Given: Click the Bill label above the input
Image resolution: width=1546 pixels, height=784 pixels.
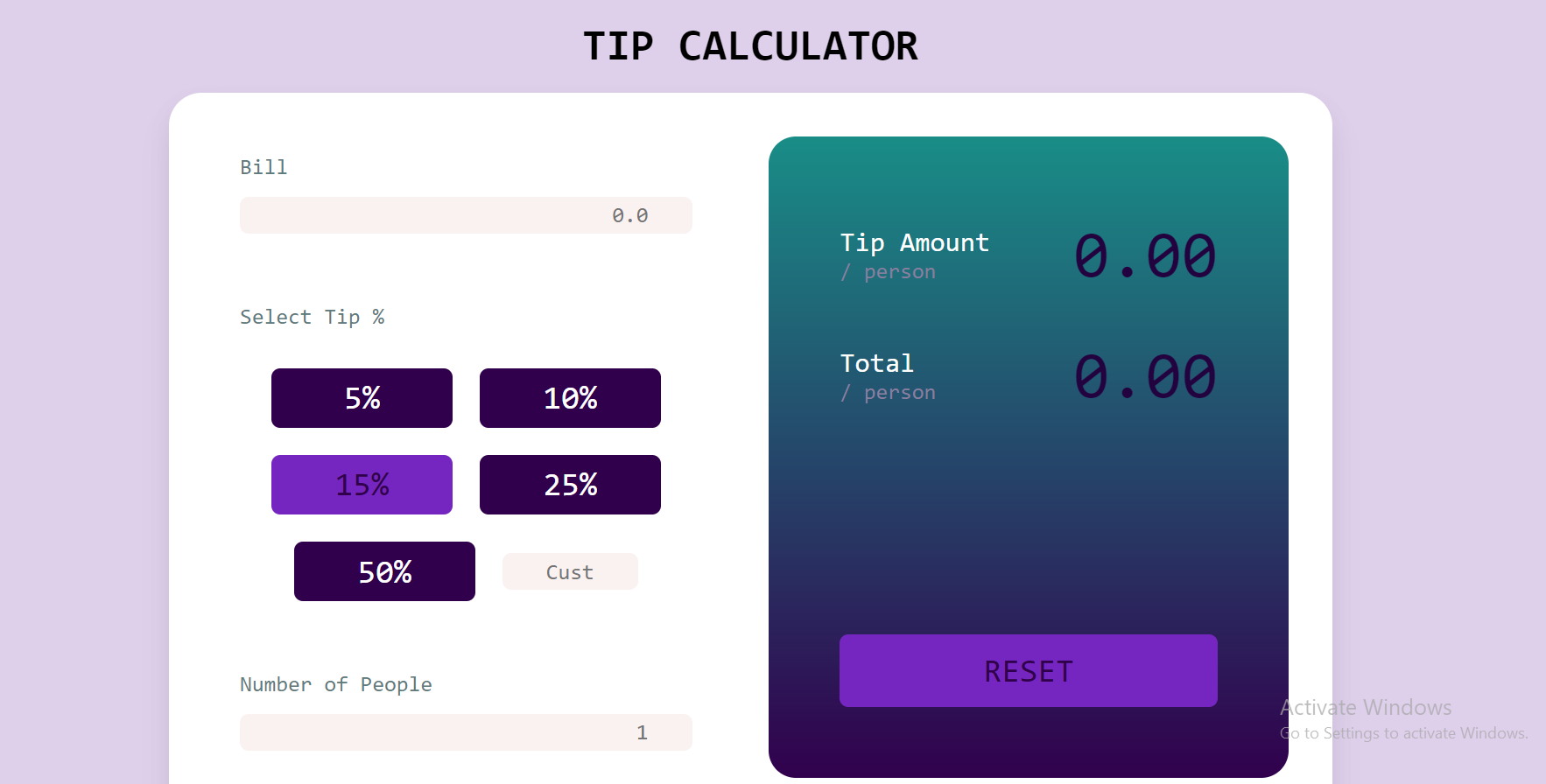Looking at the screenshot, I should [x=264, y=167].
